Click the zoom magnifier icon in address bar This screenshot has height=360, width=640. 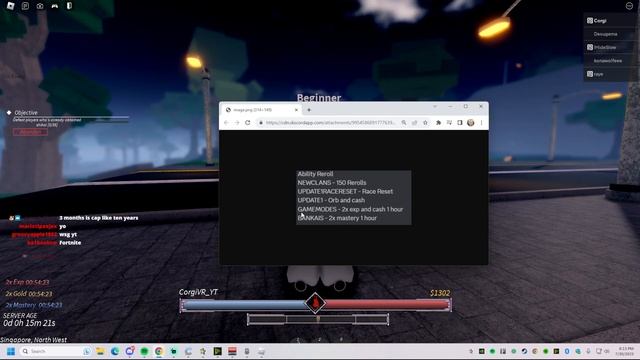point(404,122)
